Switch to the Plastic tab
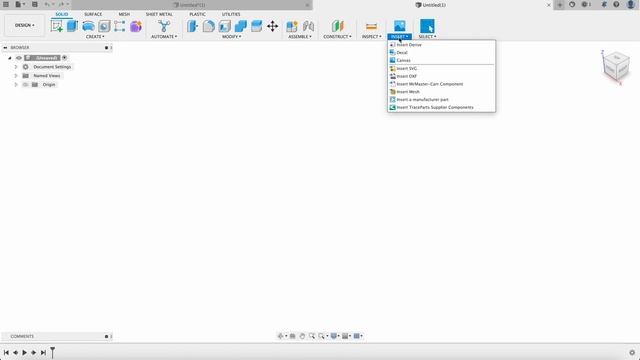The width and height of the screenshot is (640, 360). pos(197,14)
